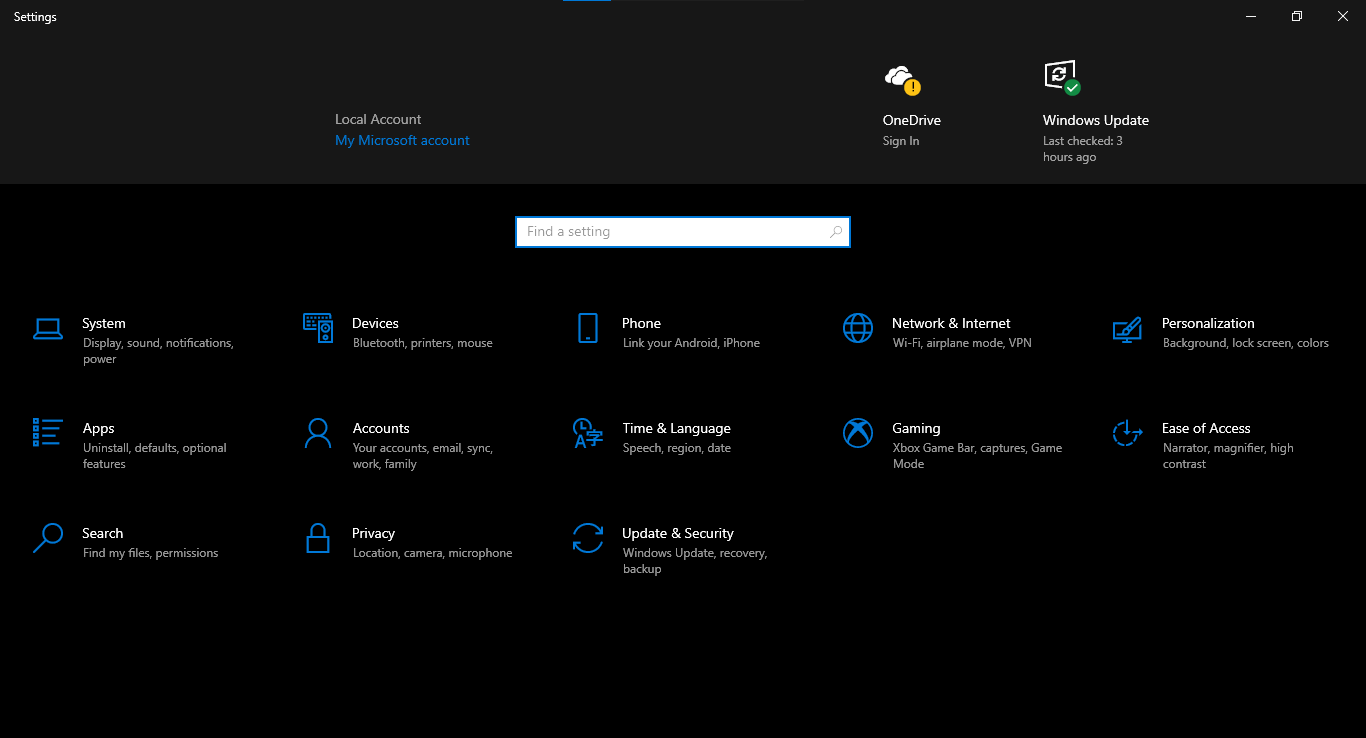Open Devices settings title
Screen dimensions: 1366x738
375,323
